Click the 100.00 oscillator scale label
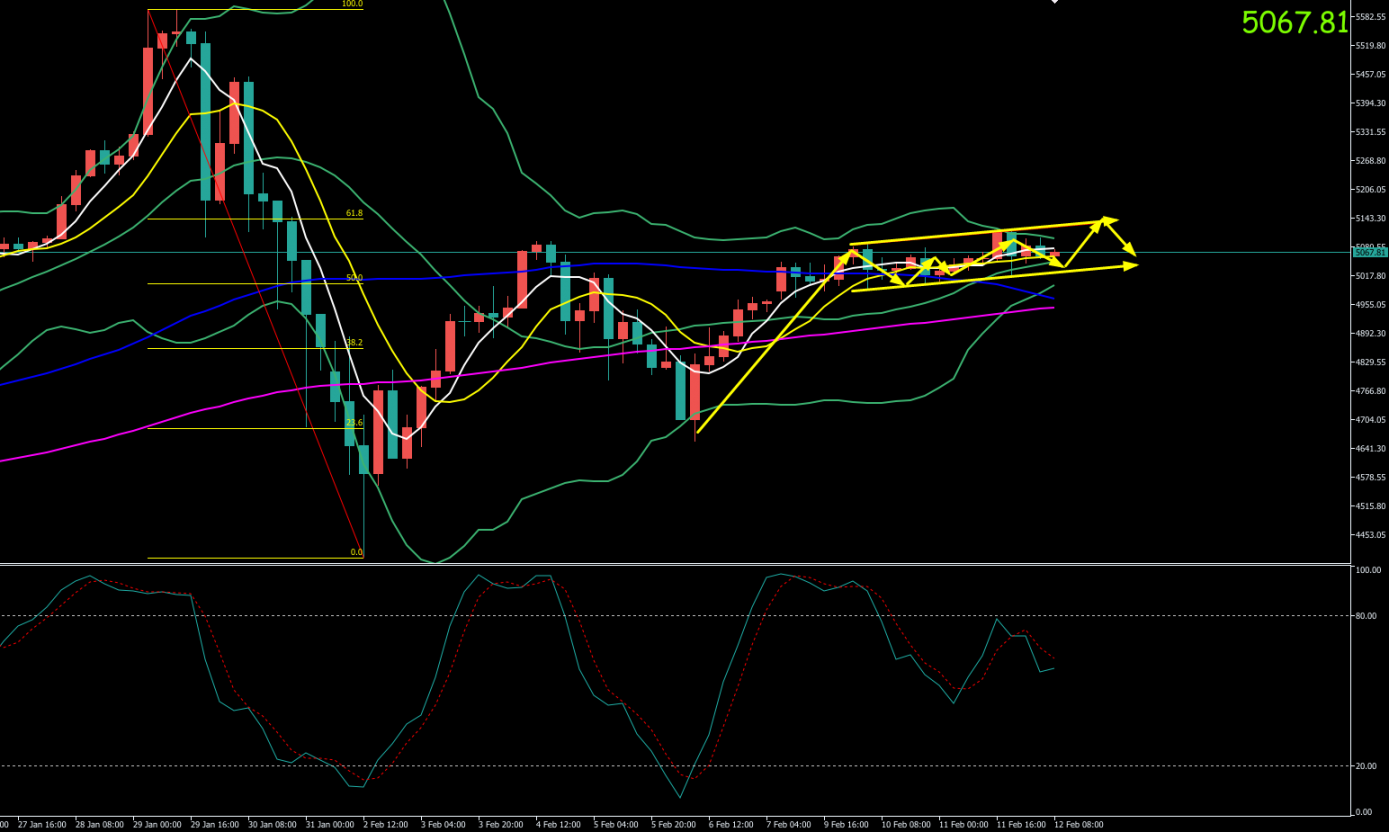 1367,570
